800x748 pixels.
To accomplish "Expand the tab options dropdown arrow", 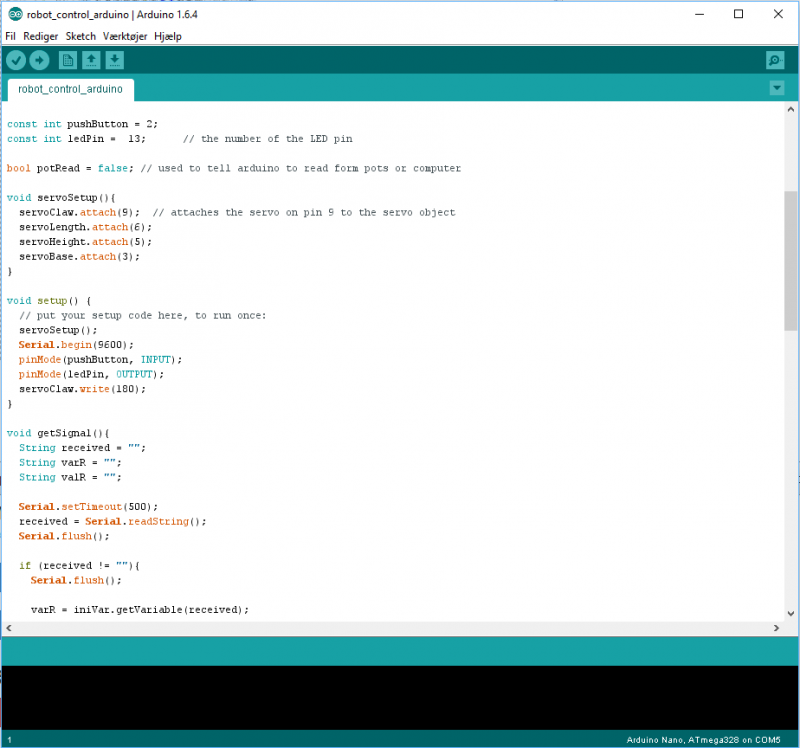I will (777, 88).
